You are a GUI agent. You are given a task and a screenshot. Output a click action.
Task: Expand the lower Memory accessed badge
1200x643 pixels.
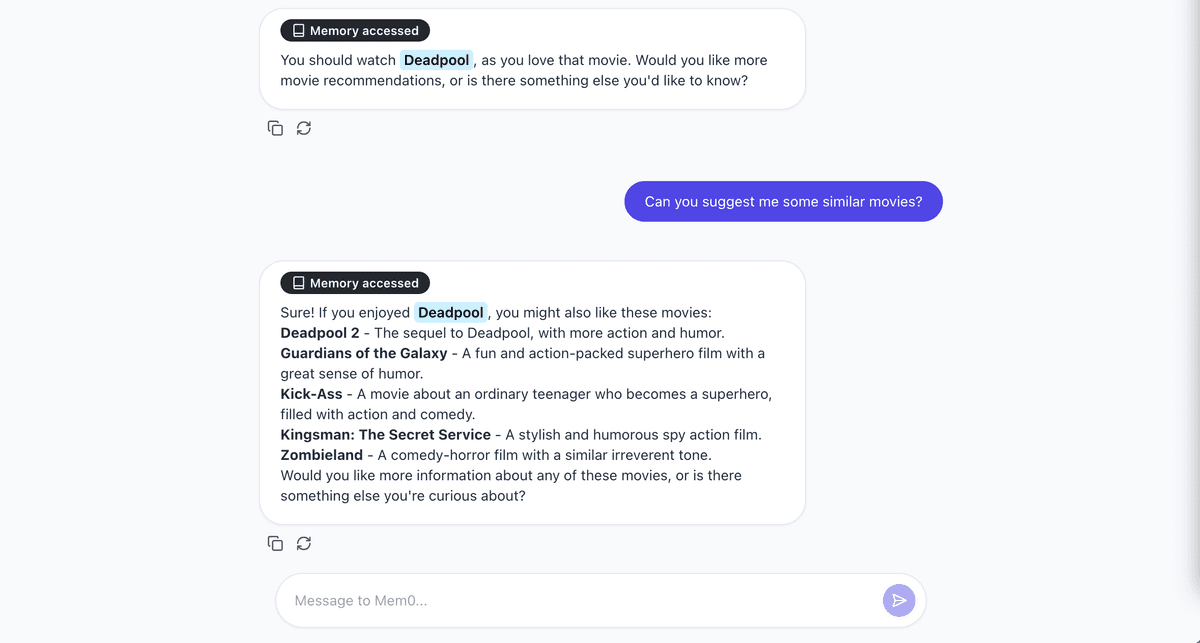[355, 283]
